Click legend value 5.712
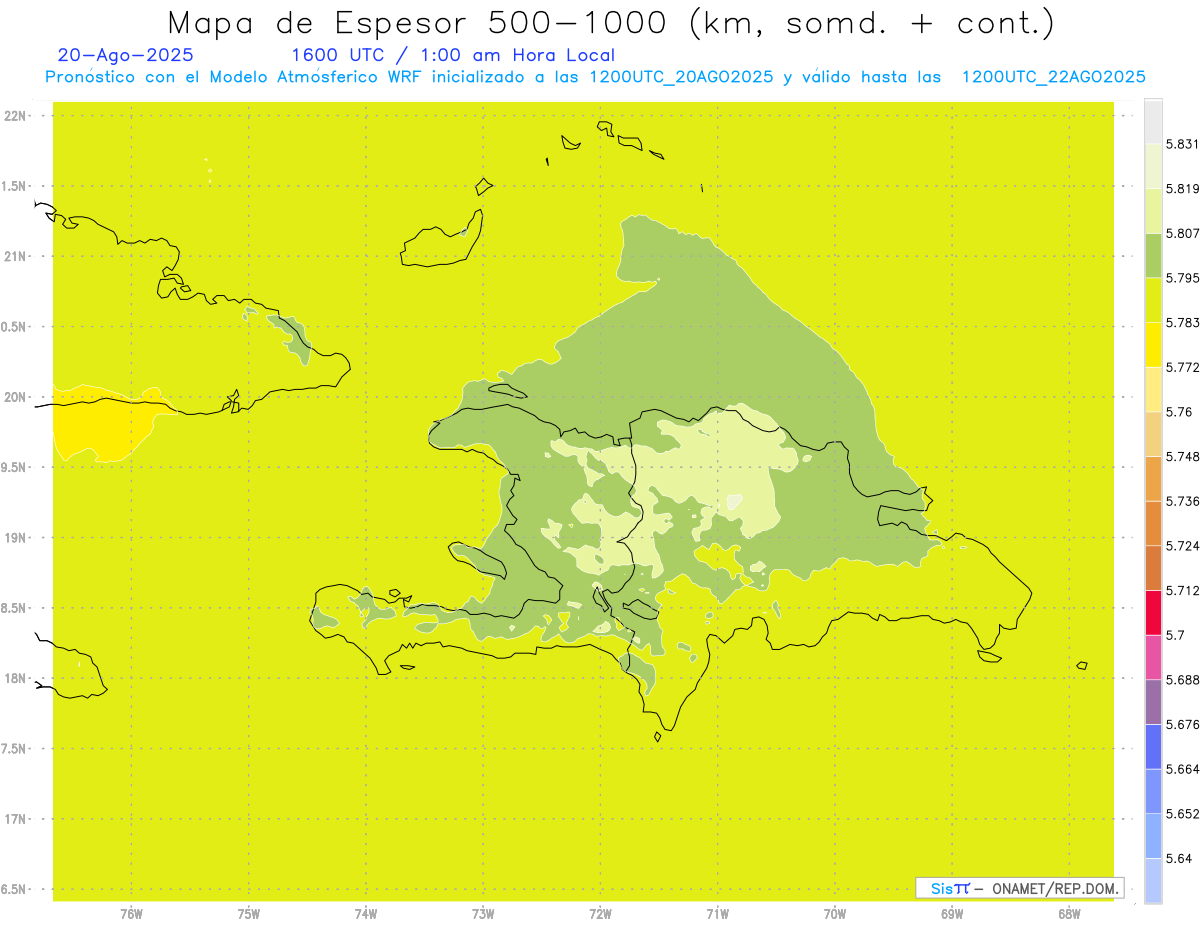Screen dimensions: 1200x927 pos(1183,590)
